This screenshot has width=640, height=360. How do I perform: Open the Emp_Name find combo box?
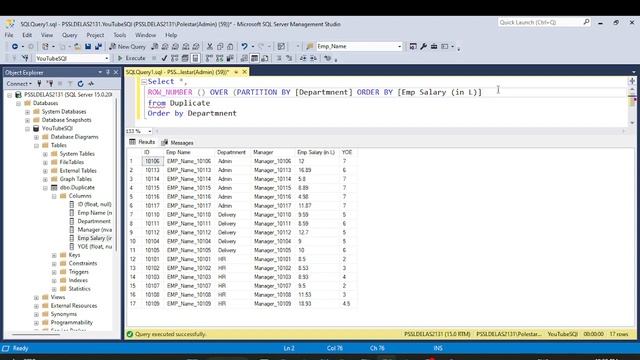(400, 47)
